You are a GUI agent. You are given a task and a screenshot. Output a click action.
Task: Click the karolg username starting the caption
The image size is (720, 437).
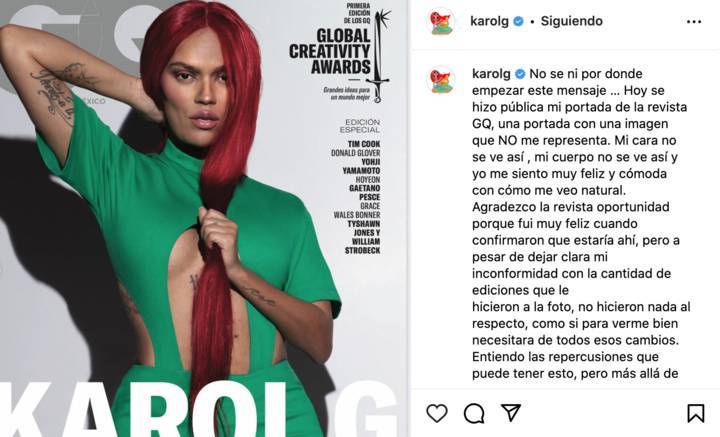[491, 74]
